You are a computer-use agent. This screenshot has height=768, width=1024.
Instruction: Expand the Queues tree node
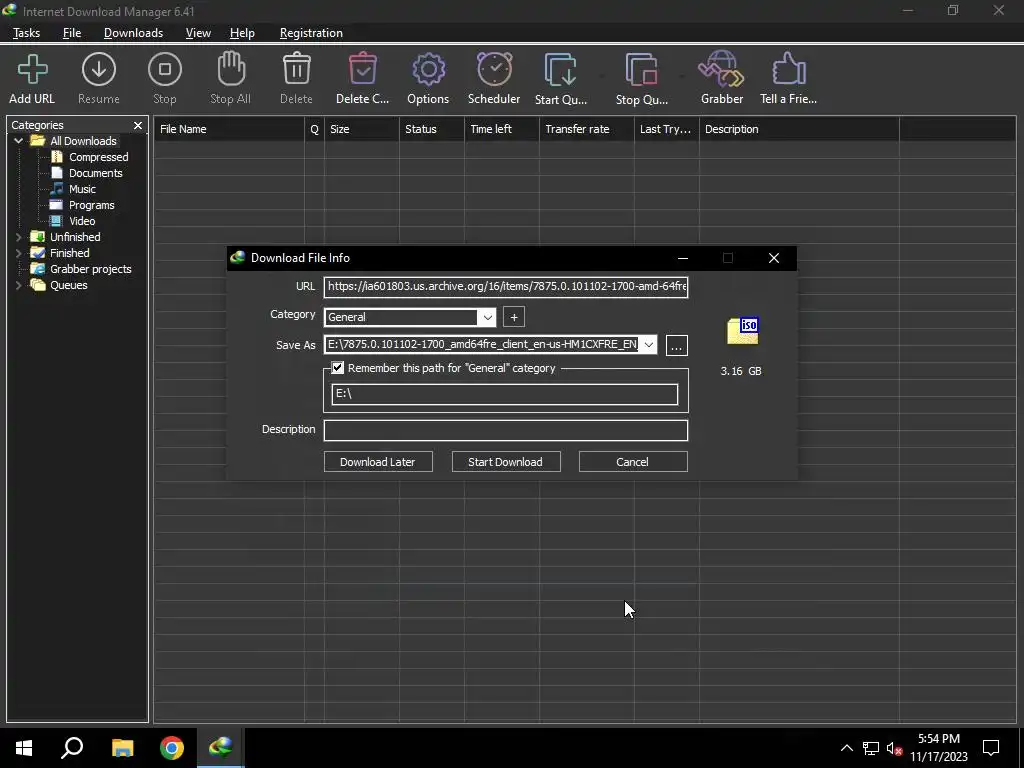[18, 285]
